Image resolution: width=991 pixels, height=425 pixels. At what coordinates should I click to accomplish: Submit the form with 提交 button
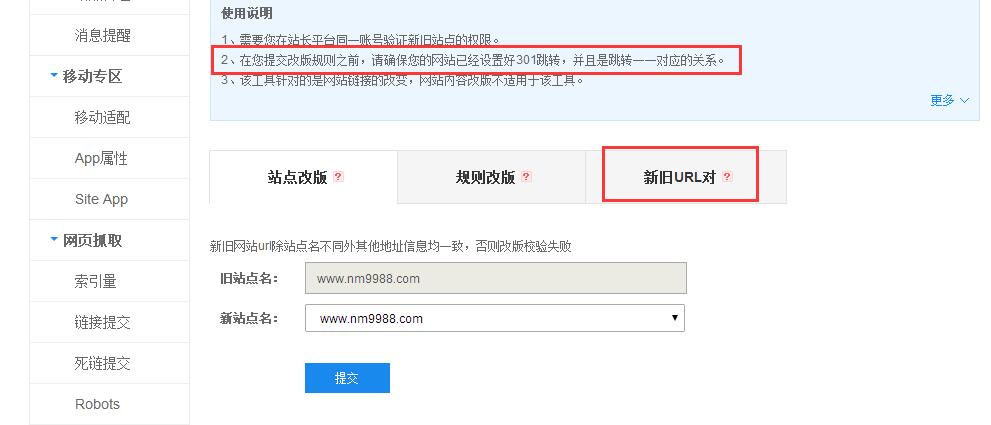click(347, 378)
